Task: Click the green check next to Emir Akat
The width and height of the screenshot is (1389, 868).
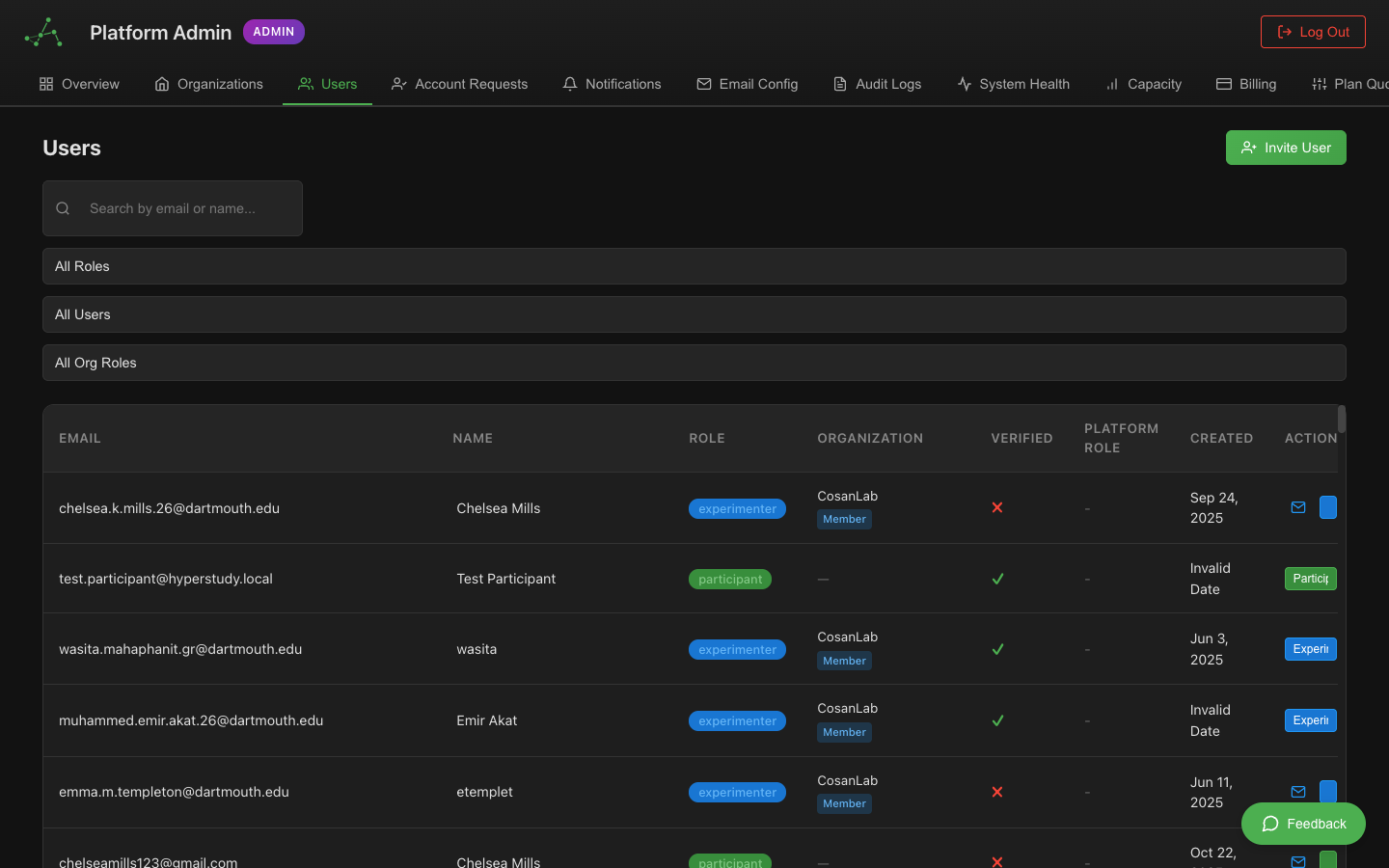Action: [997, 720]
